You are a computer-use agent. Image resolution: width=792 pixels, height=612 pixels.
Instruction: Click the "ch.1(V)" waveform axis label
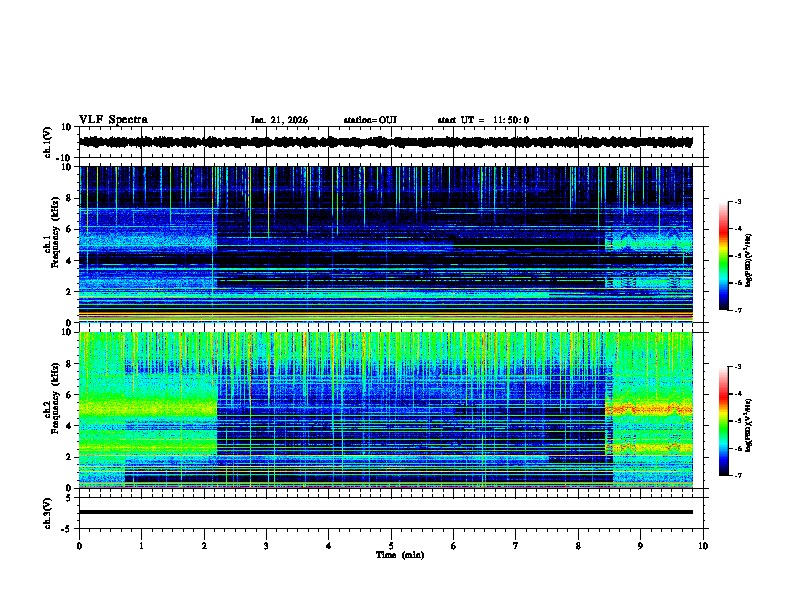(x=47, y=142)
